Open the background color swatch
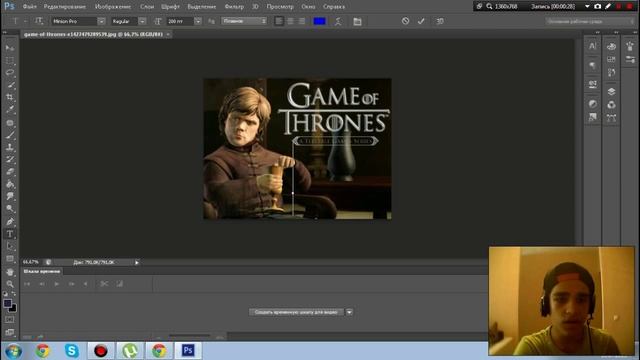 click(x=13, y=309)
